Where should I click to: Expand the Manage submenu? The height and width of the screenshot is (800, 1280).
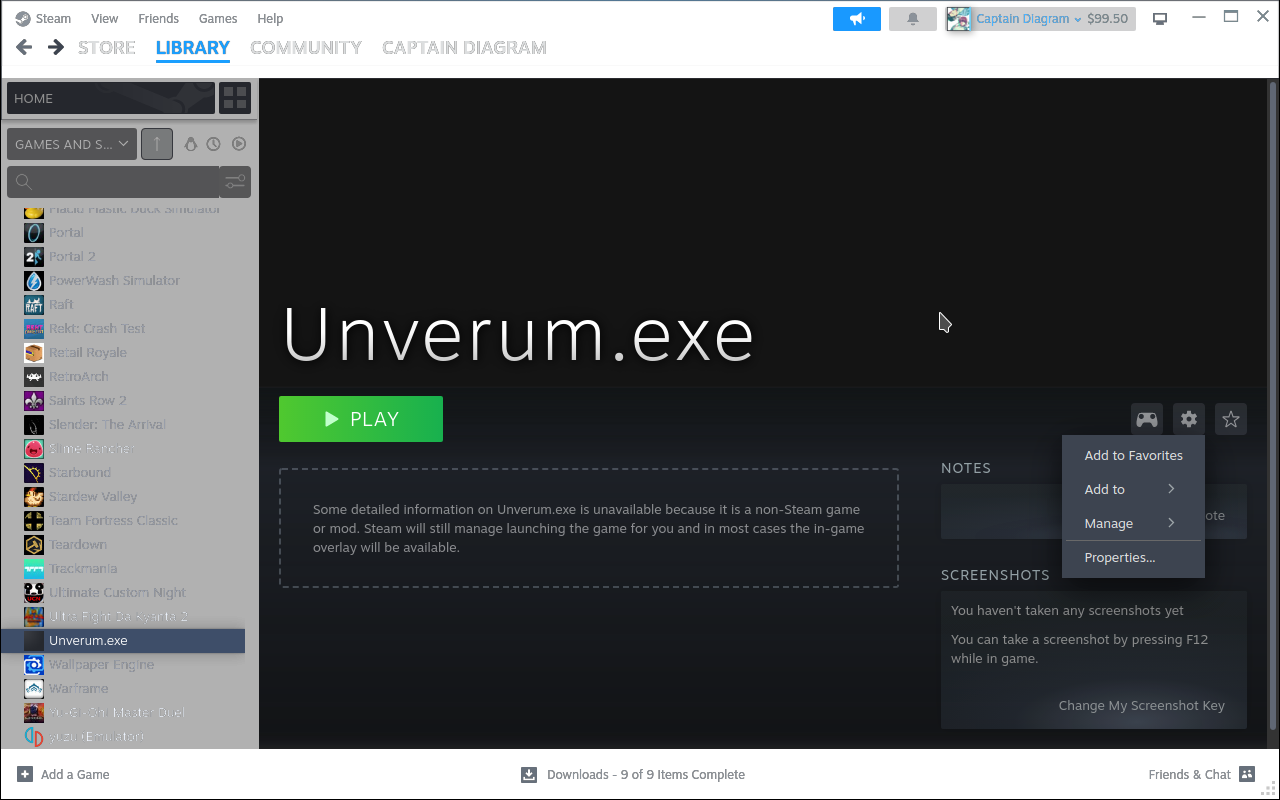[1133, 523]
